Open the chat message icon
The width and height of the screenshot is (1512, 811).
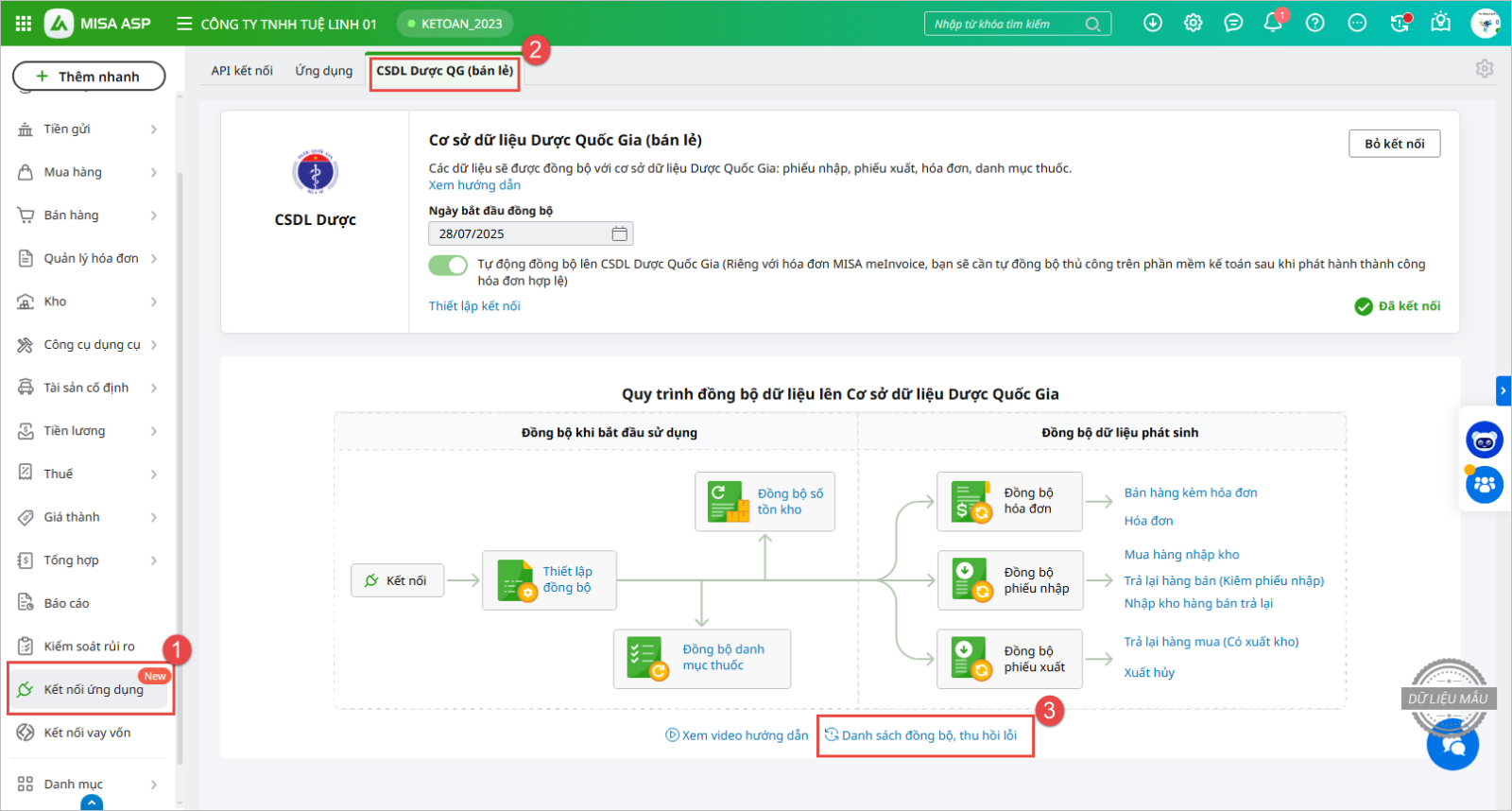click(1233, 23)
